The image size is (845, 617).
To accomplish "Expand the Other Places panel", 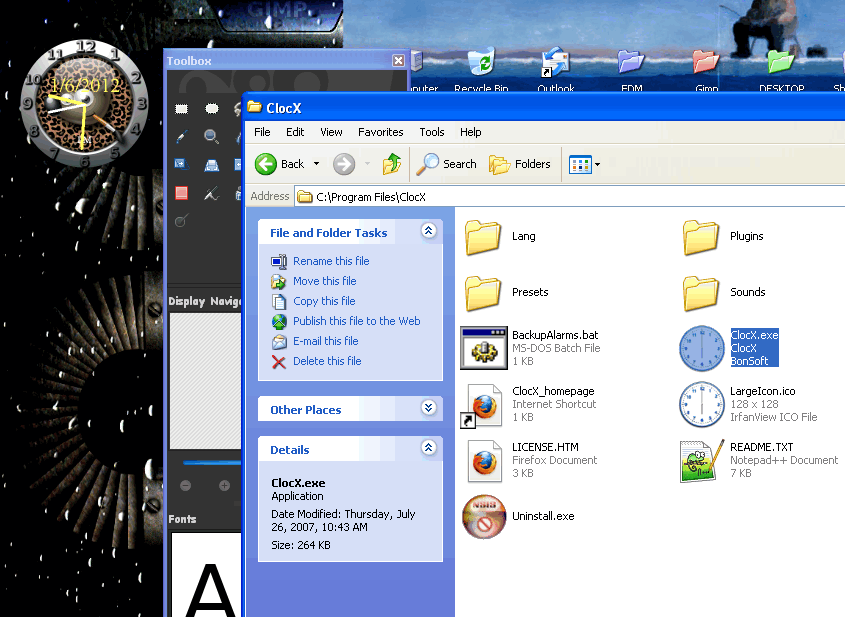I will 428,408.
